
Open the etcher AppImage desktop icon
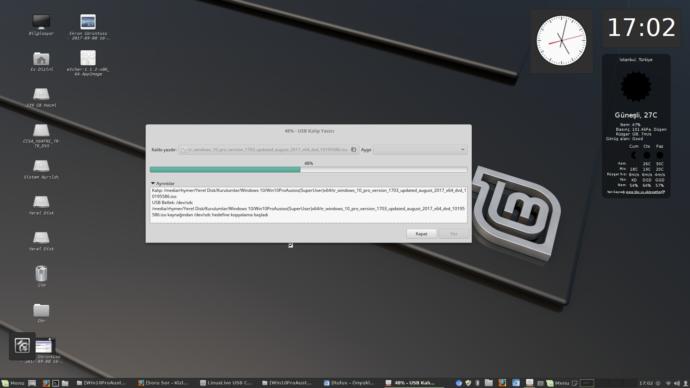(x=88, y=58)
